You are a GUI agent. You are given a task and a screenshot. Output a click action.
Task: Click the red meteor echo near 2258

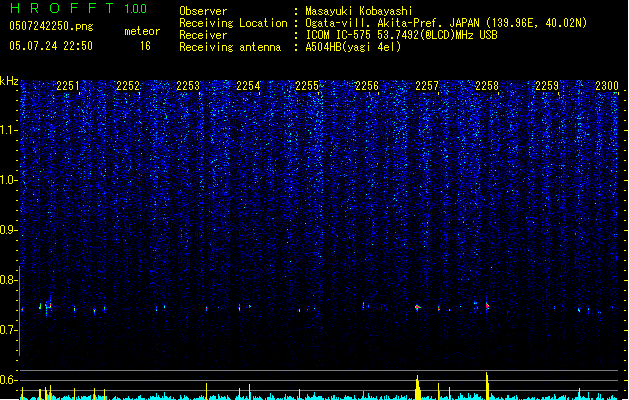click(487, 306)
